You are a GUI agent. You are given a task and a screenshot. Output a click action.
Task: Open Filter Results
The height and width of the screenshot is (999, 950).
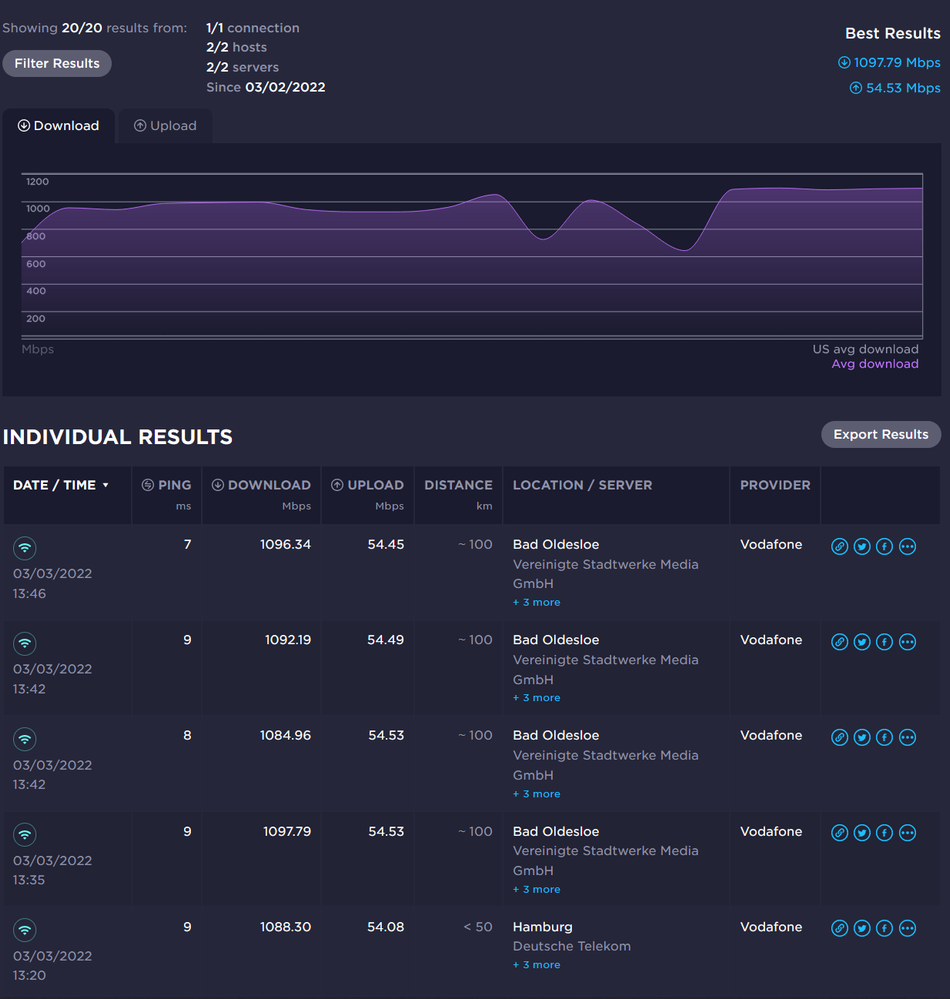57,63
